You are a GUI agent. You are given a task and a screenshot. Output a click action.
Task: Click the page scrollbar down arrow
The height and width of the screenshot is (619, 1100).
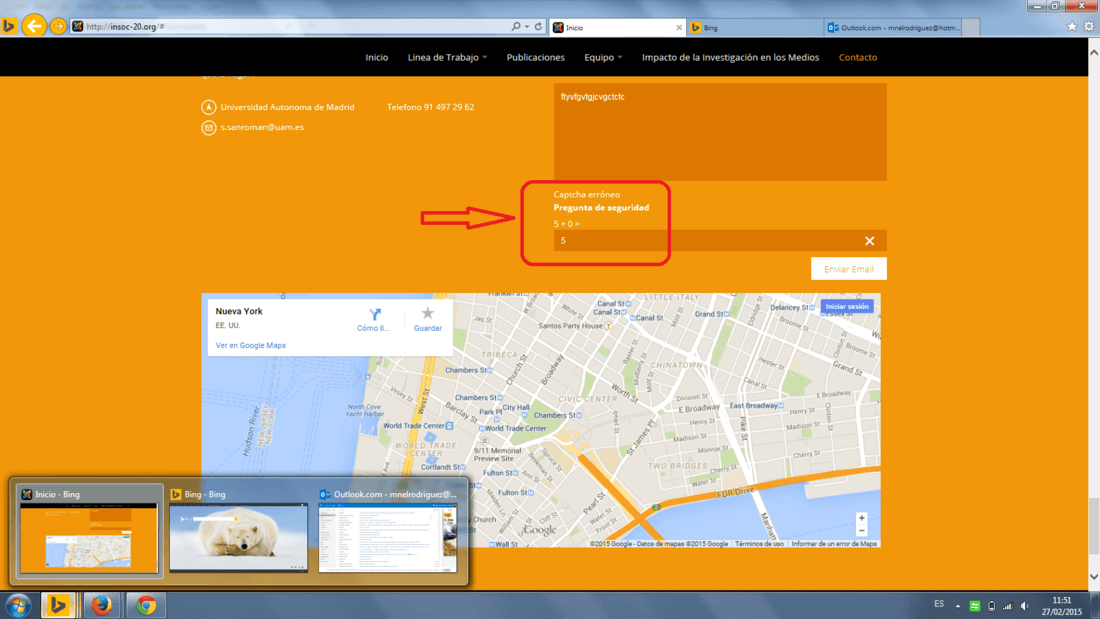1094,577
